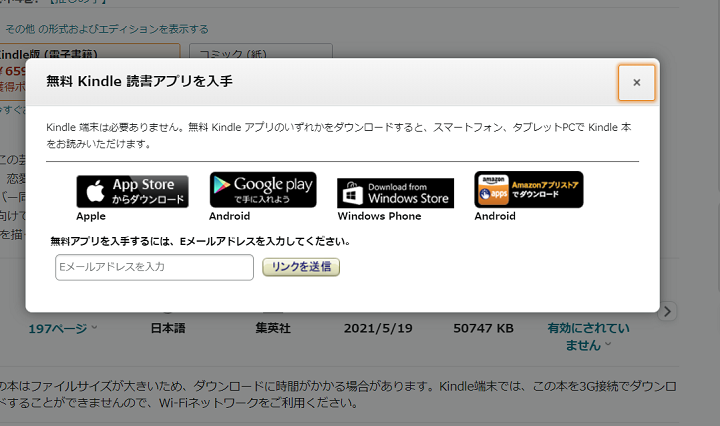Open the Google Play download badge
Screen dimensions: 720x426
coord(263,190)
